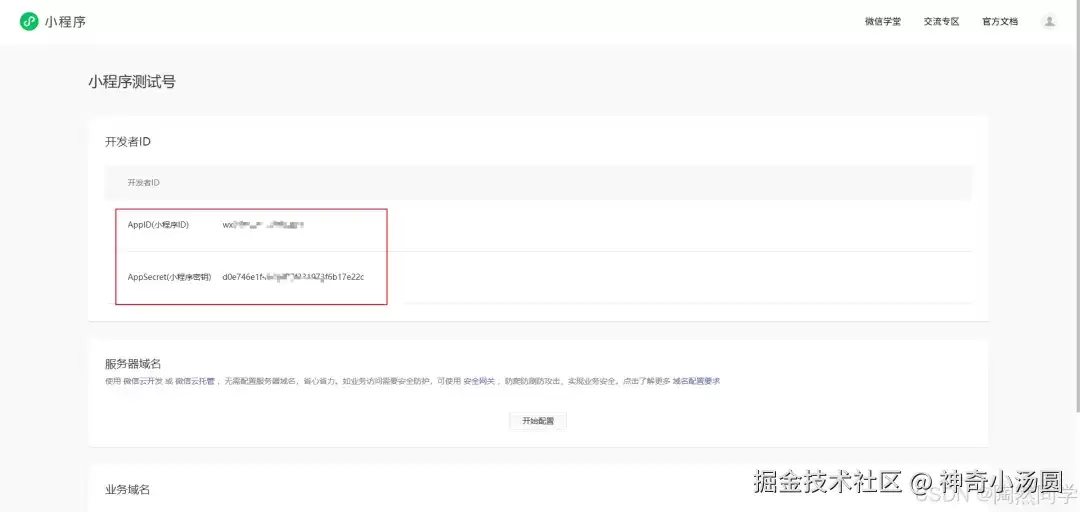
Task: Follow the 微信云开发 link
Action: [x=143, y=381]
